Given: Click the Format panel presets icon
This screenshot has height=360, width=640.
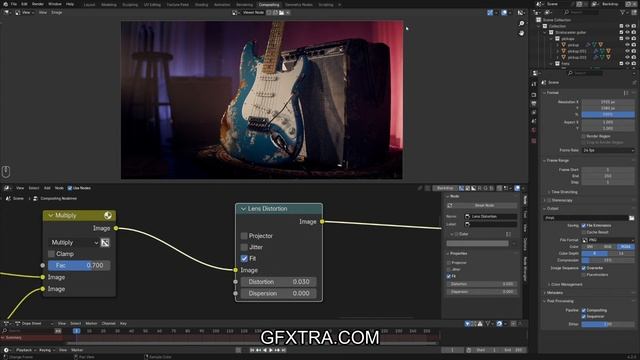Looking at the screenshot, I should point(626,93).
